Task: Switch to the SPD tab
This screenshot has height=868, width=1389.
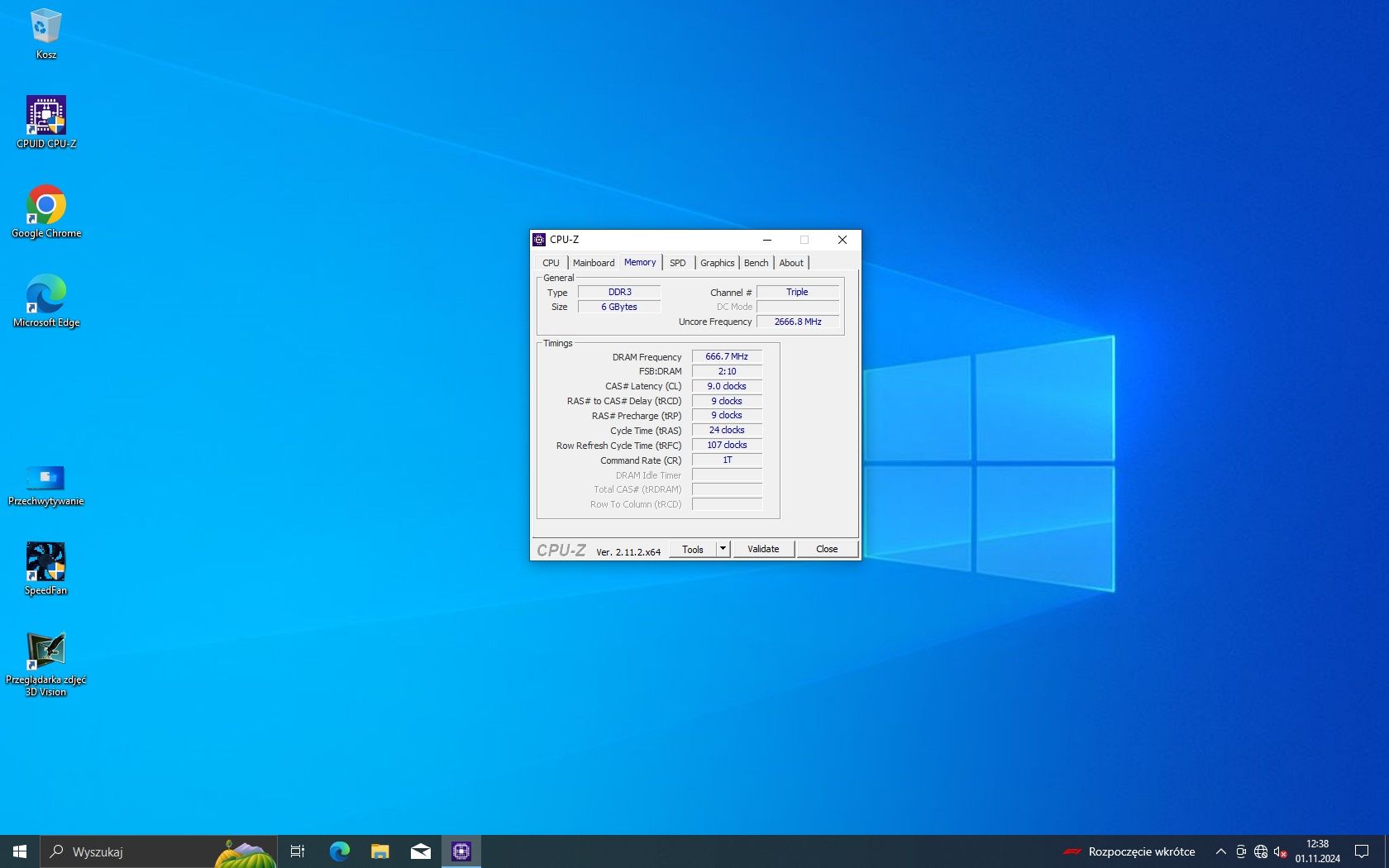Action: pyautogui.click(x=678, y=263)
